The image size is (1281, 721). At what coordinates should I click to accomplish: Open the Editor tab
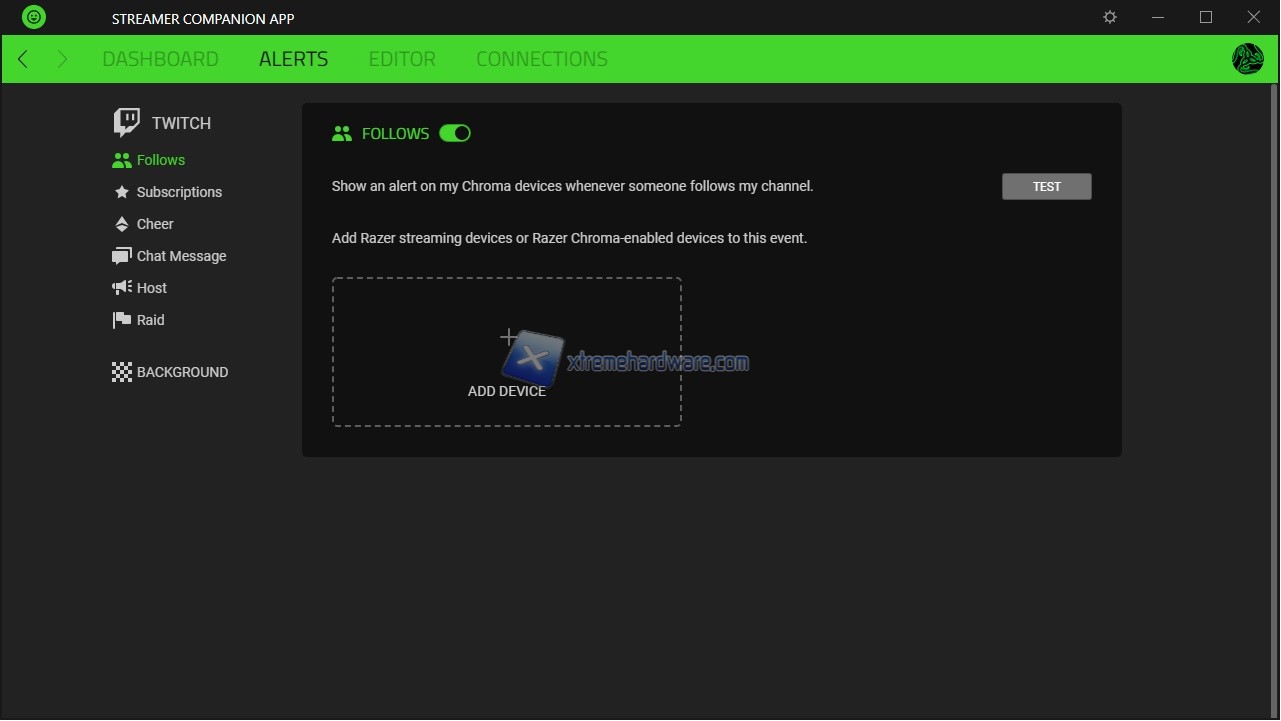coord(402,59)
